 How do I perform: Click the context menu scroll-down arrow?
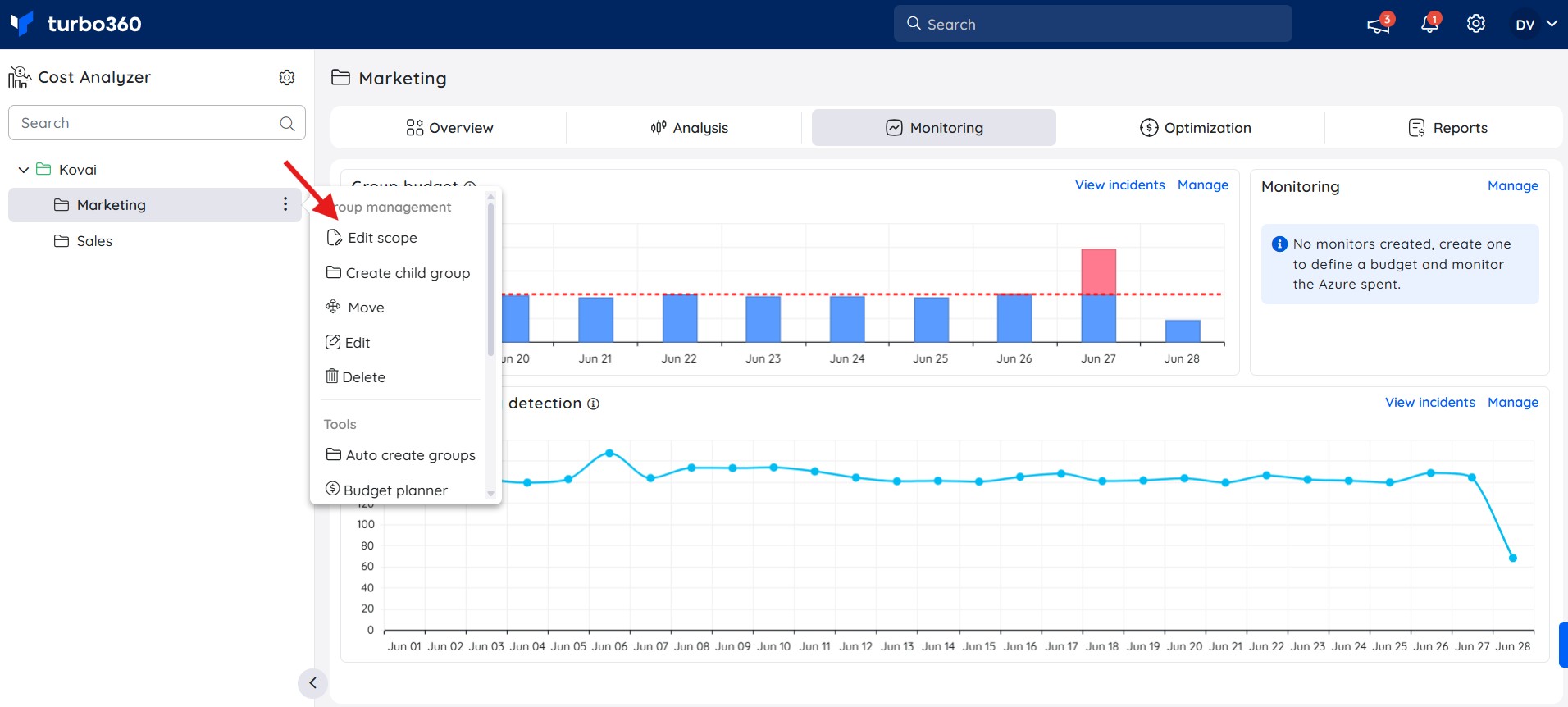[491, 494]
